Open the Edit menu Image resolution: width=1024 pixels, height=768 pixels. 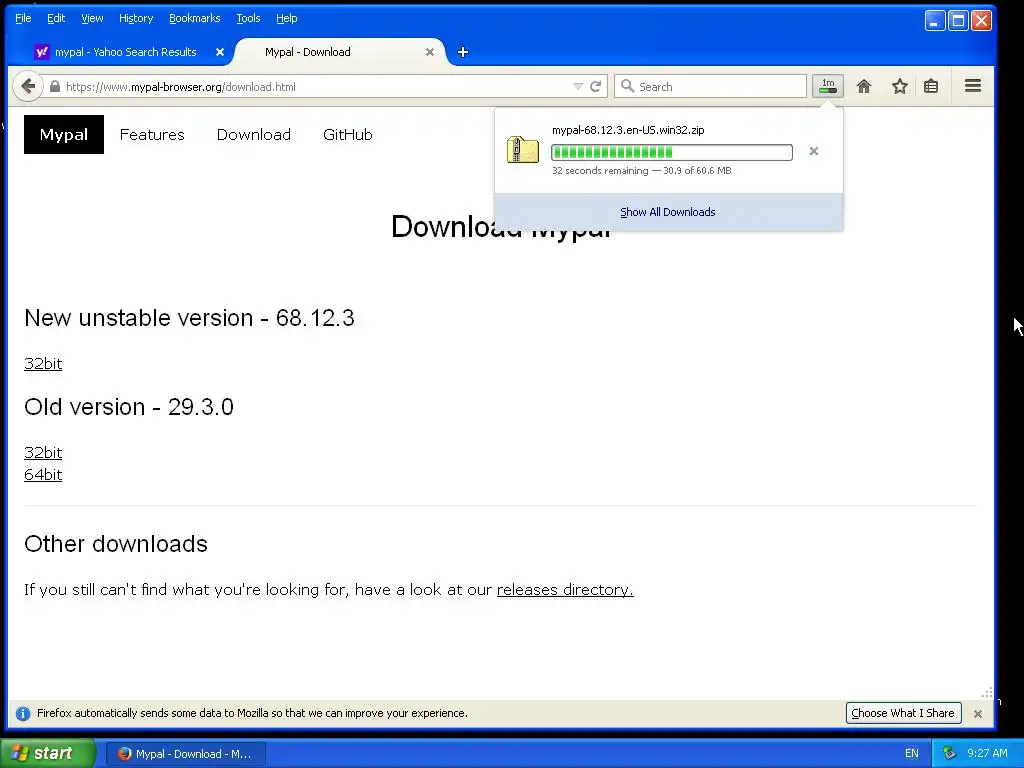pyautogui.click(x=56, y=18)
